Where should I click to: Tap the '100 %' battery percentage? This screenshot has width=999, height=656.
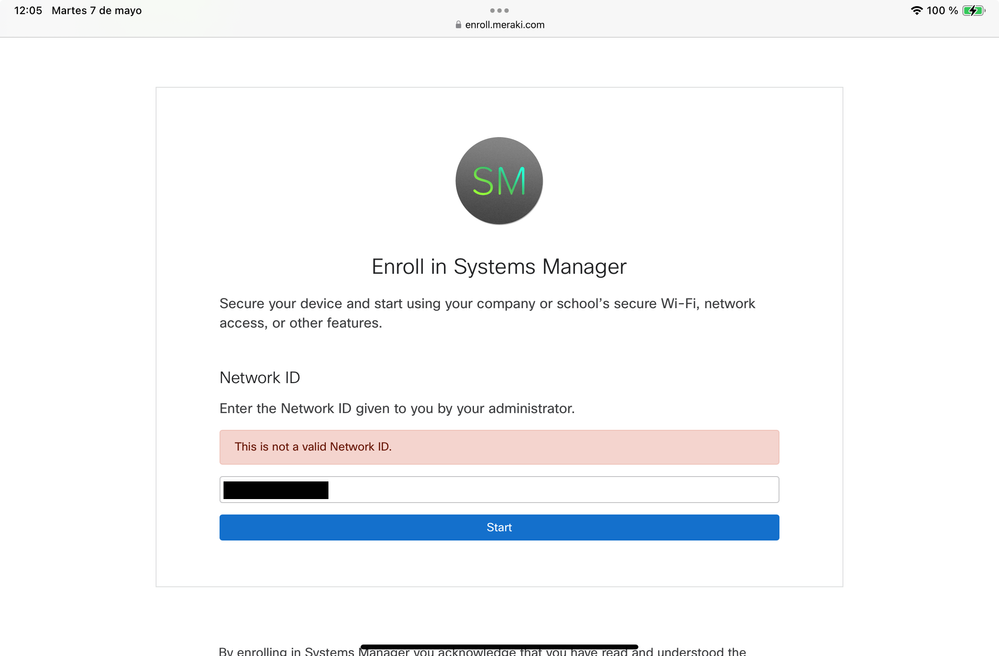tap(942, 10)
